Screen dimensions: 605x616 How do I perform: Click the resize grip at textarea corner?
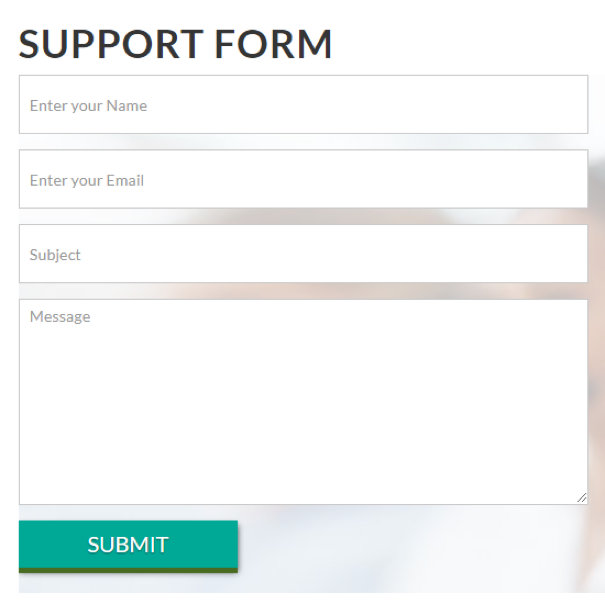[581, 498]
